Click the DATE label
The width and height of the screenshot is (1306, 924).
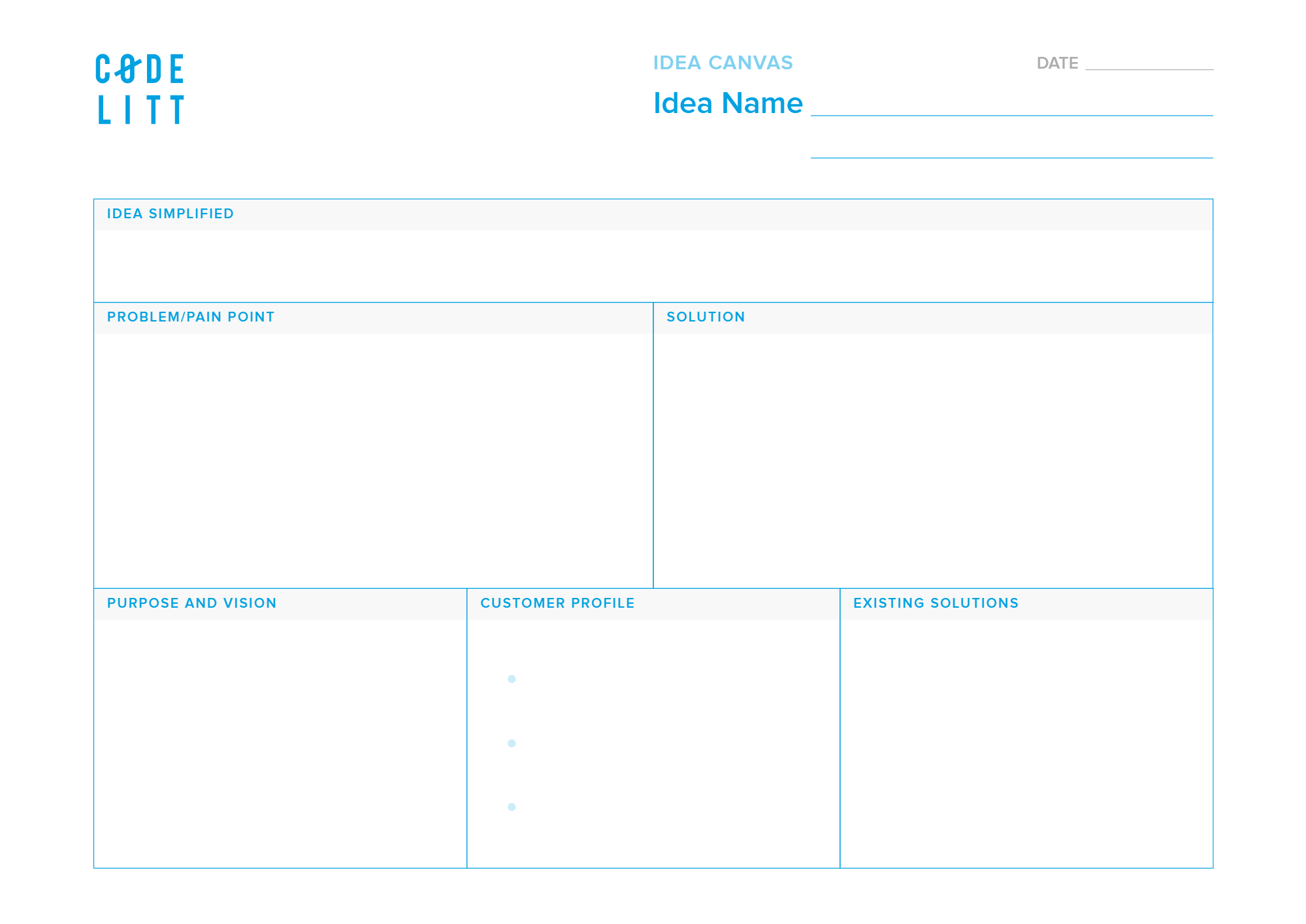[1056, 63]
